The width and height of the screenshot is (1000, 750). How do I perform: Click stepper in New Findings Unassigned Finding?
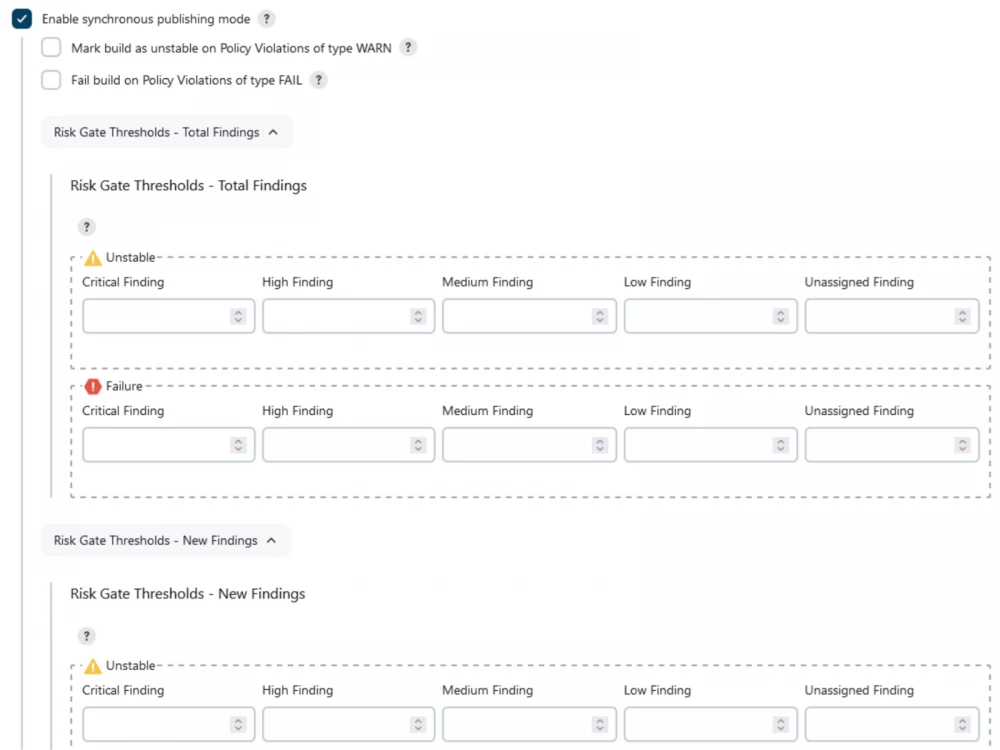coord(962,724)
